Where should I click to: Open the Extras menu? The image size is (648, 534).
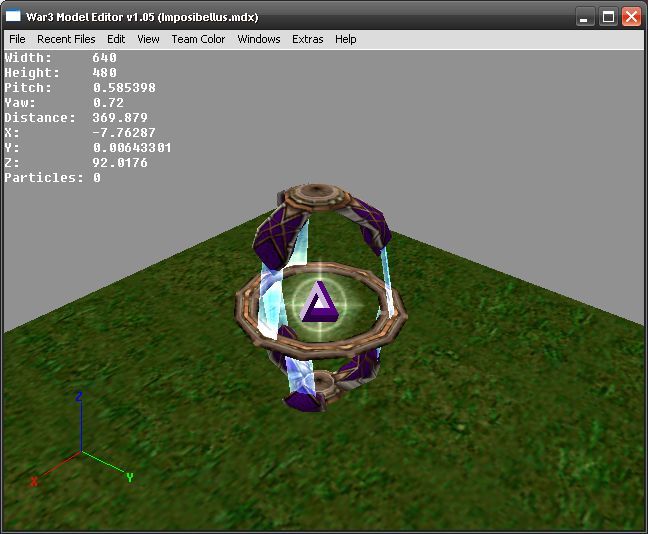[308, 39]
